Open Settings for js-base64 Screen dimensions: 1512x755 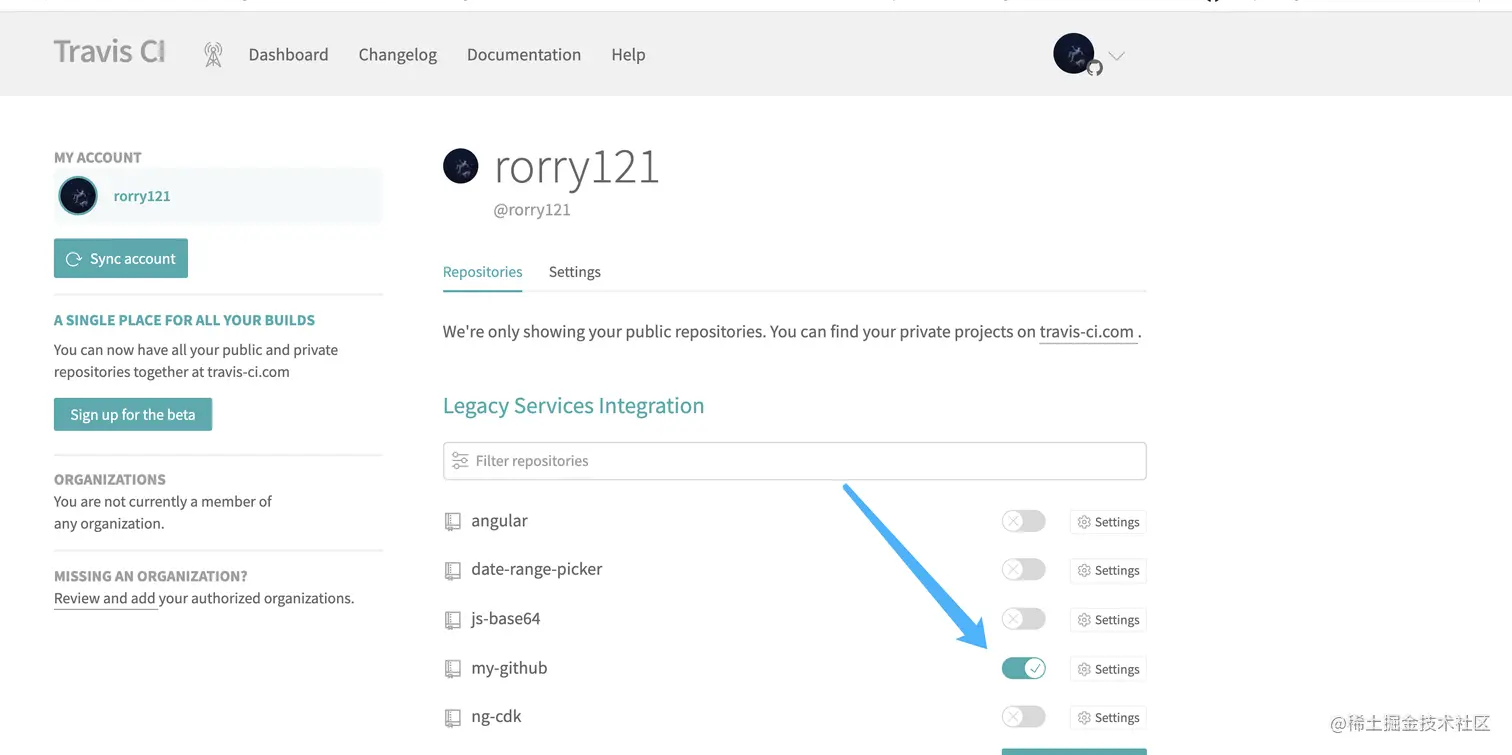coord(1108,620)
